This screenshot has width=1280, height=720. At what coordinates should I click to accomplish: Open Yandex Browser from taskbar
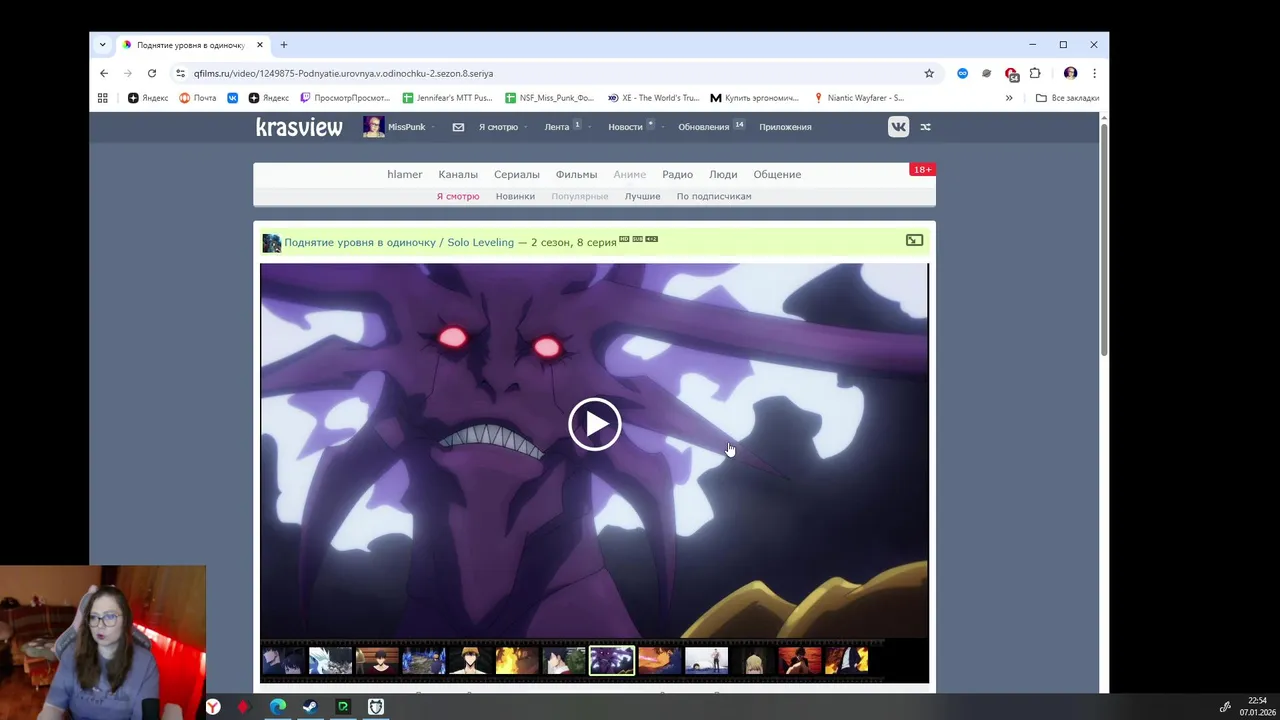(213, 707)
